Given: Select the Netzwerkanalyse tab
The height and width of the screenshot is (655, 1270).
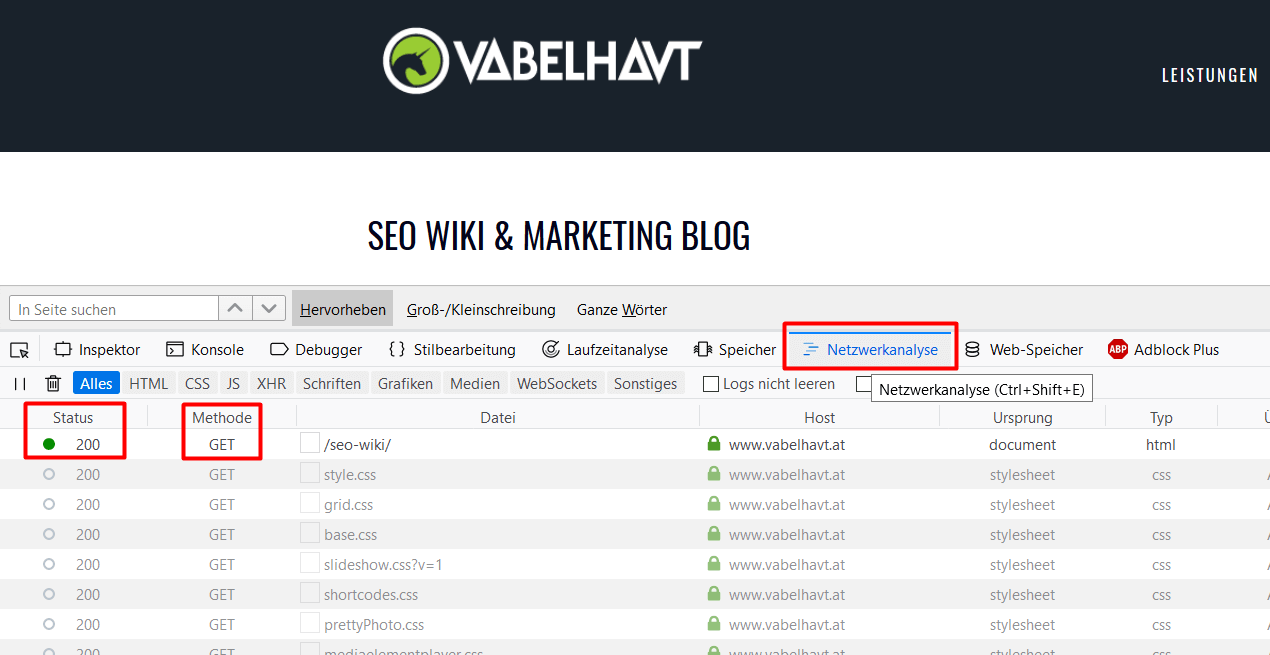Looking at the screenshot, I should 871,349.
